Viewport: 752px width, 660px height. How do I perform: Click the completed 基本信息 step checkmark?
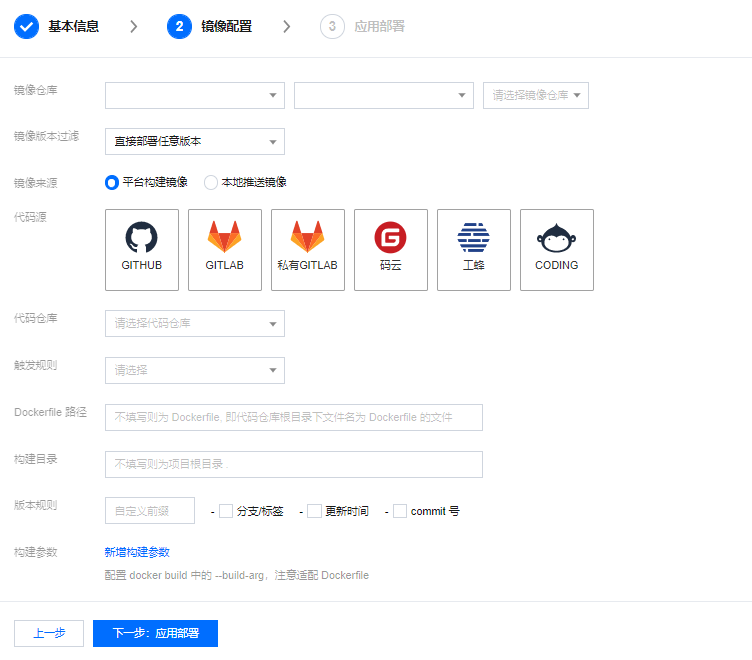tap(26, 26)
